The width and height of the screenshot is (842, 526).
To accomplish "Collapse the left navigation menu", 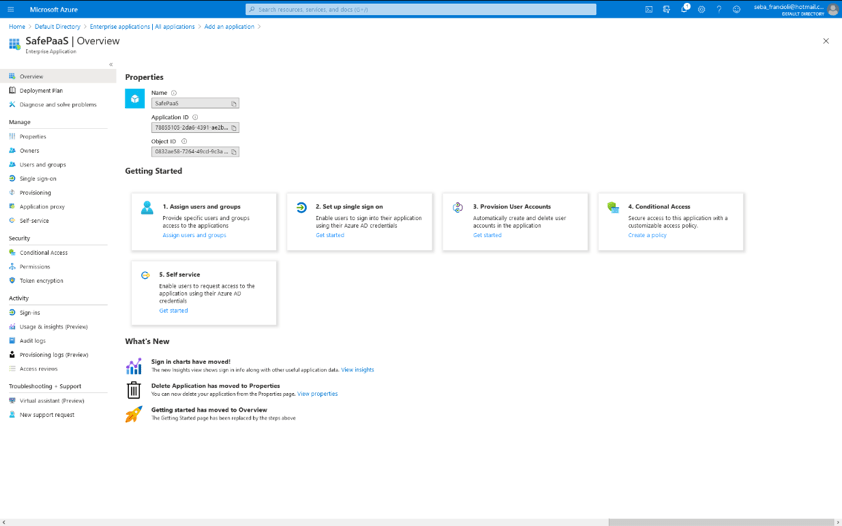I will pos(111,64).
